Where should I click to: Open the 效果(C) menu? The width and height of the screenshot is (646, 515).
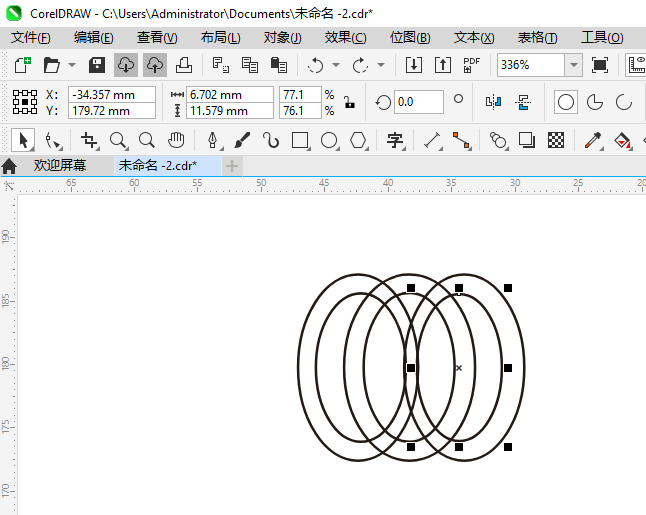pos(345,38)
